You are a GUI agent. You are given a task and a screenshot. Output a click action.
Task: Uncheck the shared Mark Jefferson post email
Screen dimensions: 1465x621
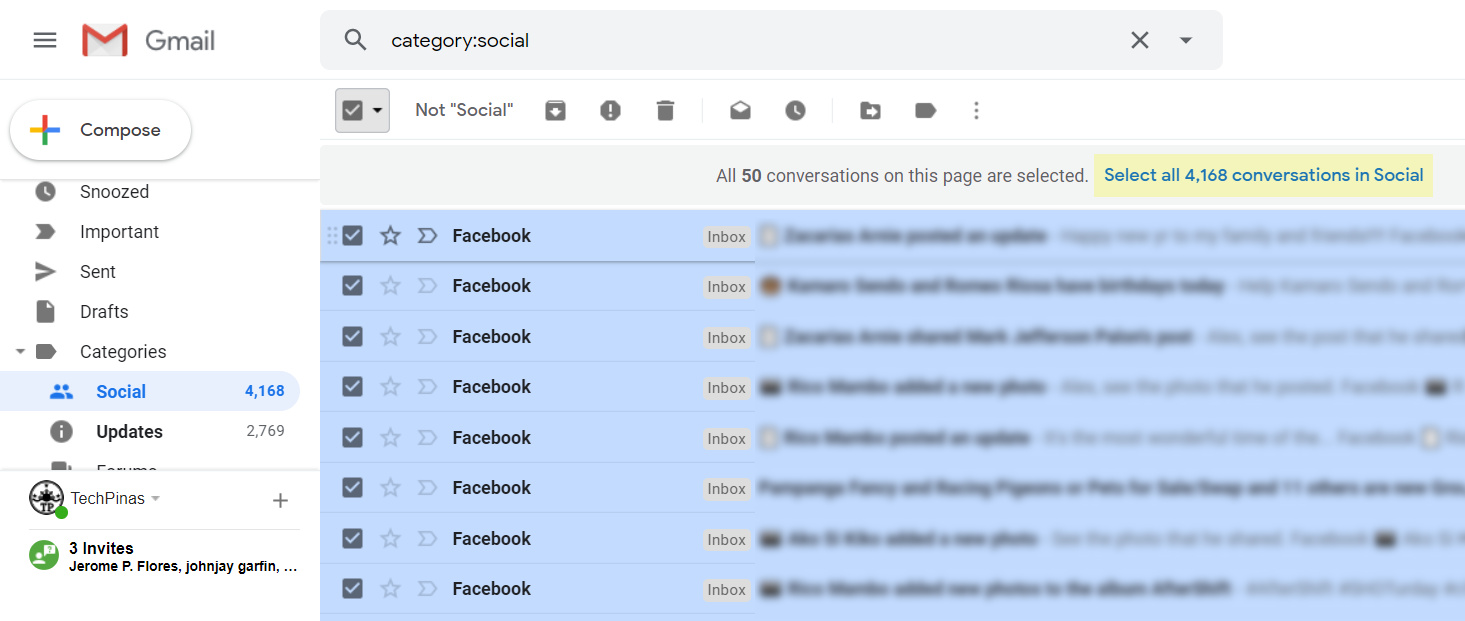352,336
